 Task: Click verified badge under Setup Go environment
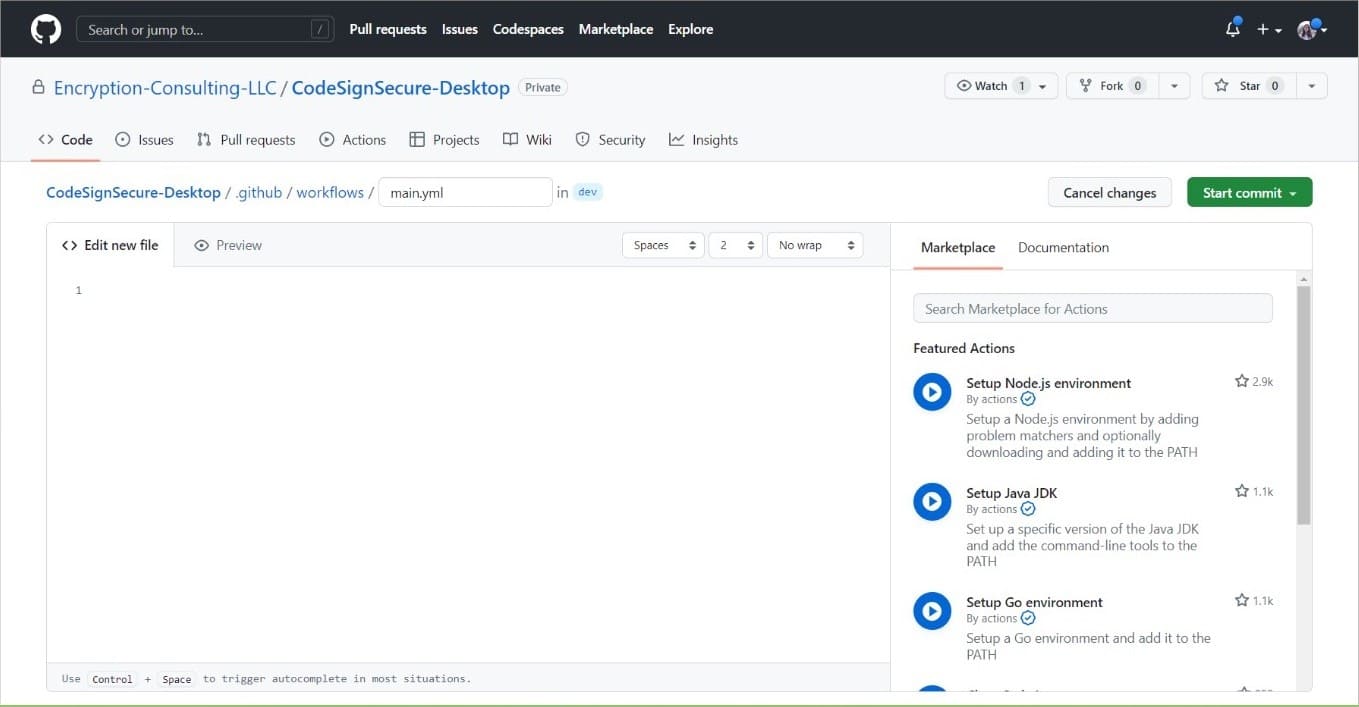point(1028,618)
